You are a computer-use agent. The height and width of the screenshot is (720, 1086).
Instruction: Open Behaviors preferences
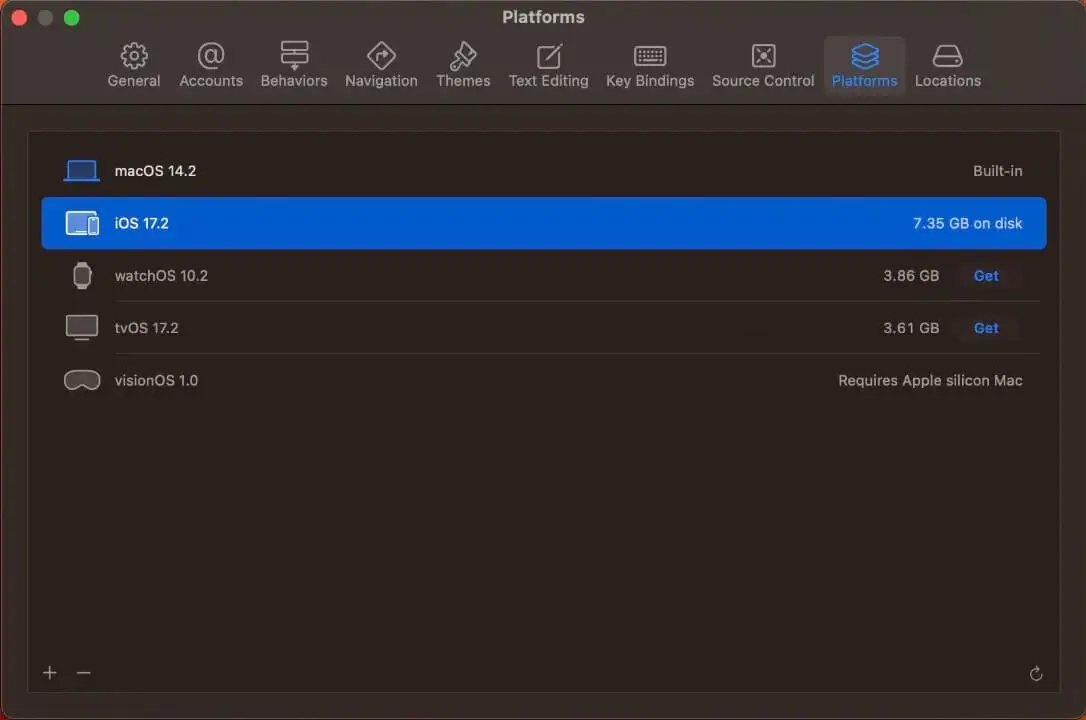pyautogui.click(x=294, y=66)
